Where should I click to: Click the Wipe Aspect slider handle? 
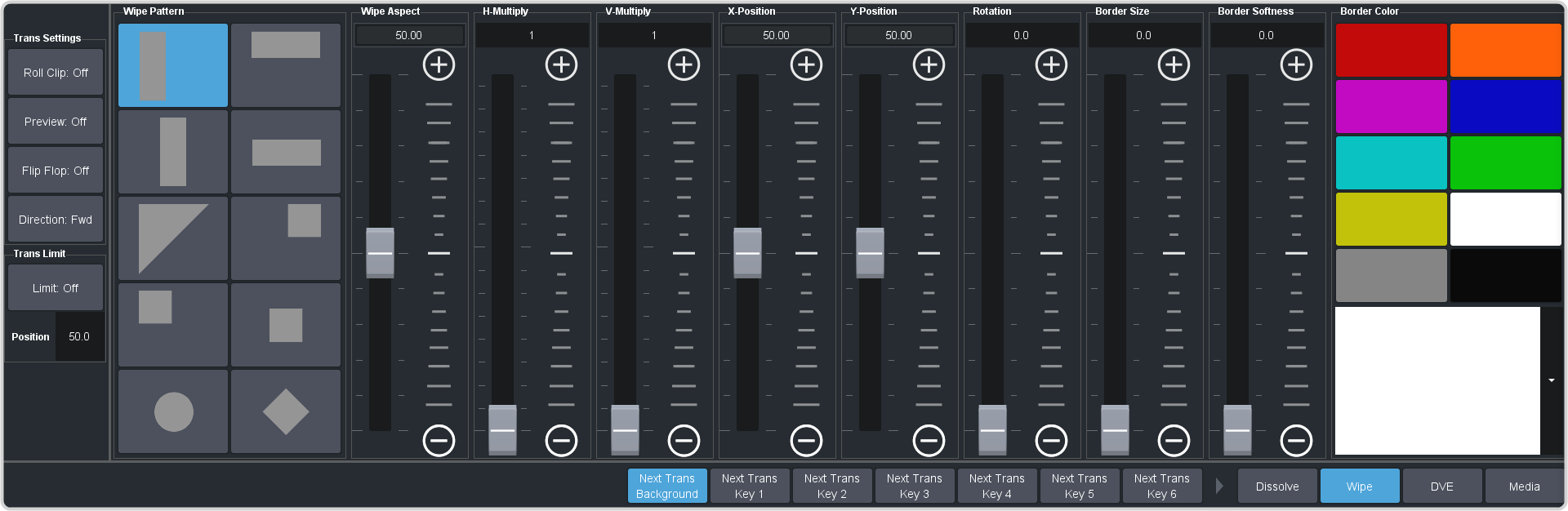coord(380,253)
